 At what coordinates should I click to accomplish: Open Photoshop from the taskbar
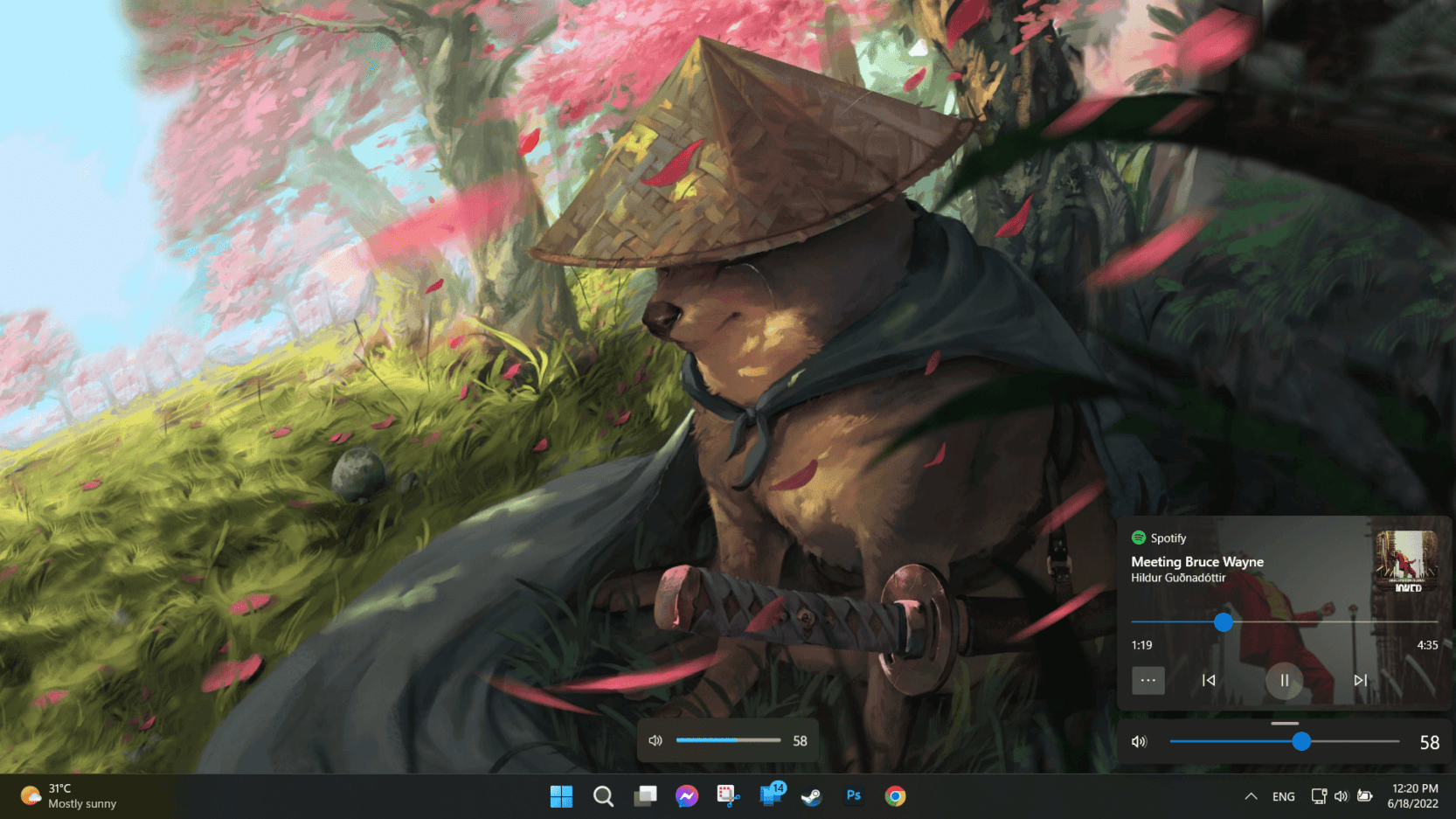coord(854,795)
